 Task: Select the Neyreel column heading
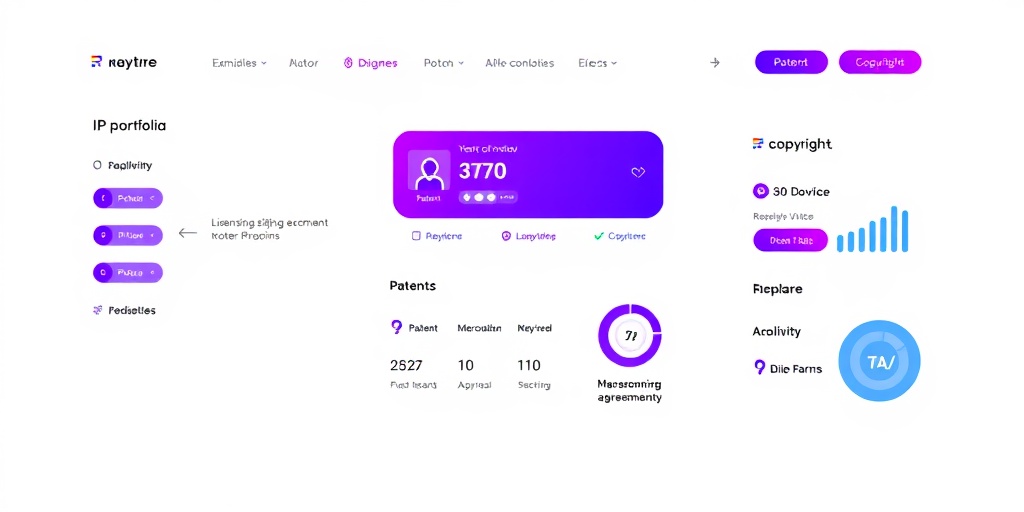pyautogui.click(x=534, y=328)
